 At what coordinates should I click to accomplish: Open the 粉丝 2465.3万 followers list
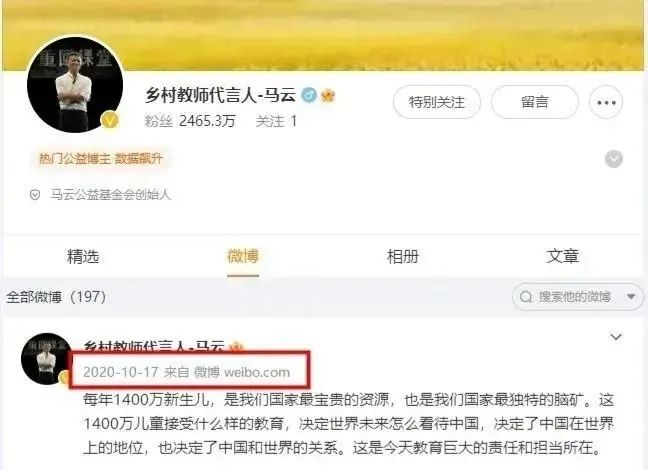(190, 121)
